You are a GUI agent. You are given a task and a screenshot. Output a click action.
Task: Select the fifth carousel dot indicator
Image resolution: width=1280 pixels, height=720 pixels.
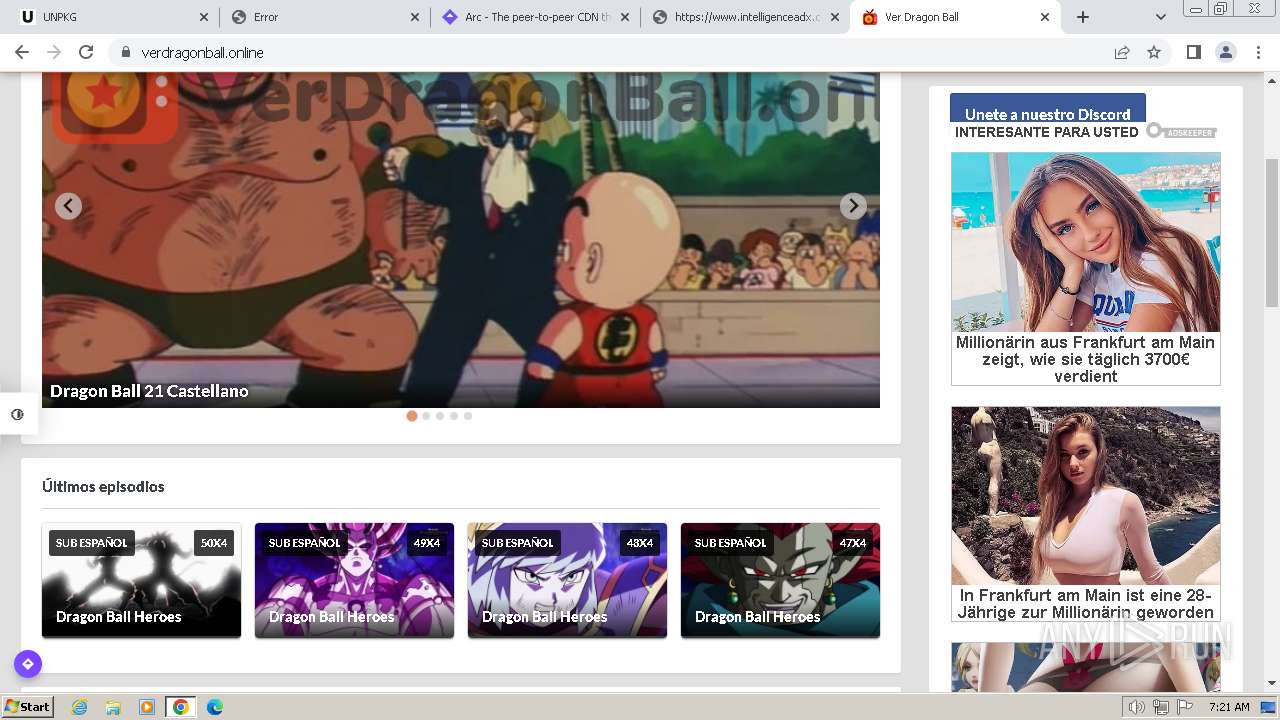coord(468,416)
